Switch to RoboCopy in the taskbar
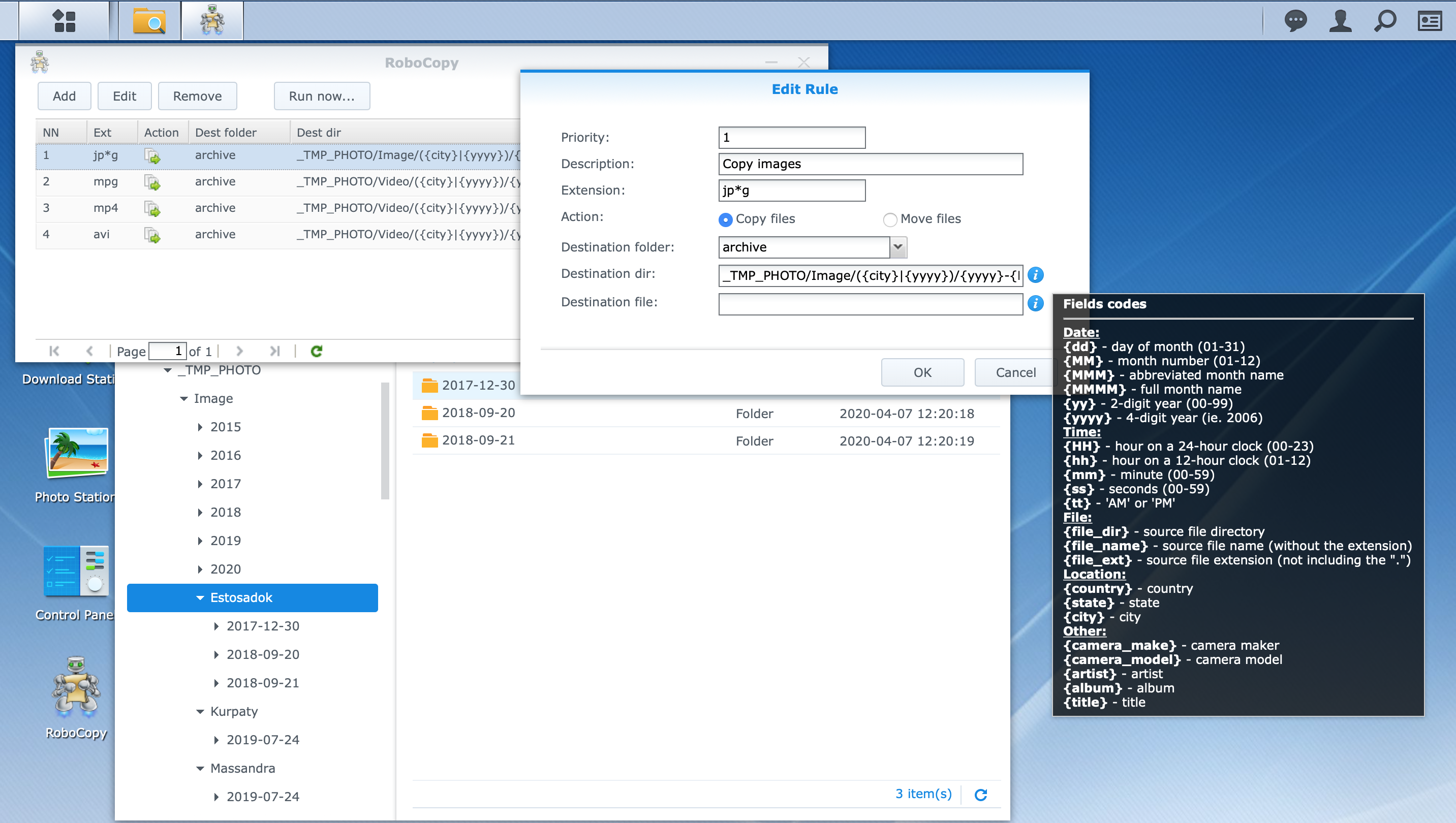Viewport: 1456px width, 823px height. 212,20
